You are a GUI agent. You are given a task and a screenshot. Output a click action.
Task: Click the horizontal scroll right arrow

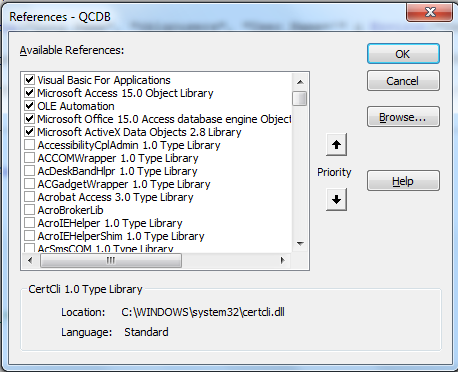283,260
